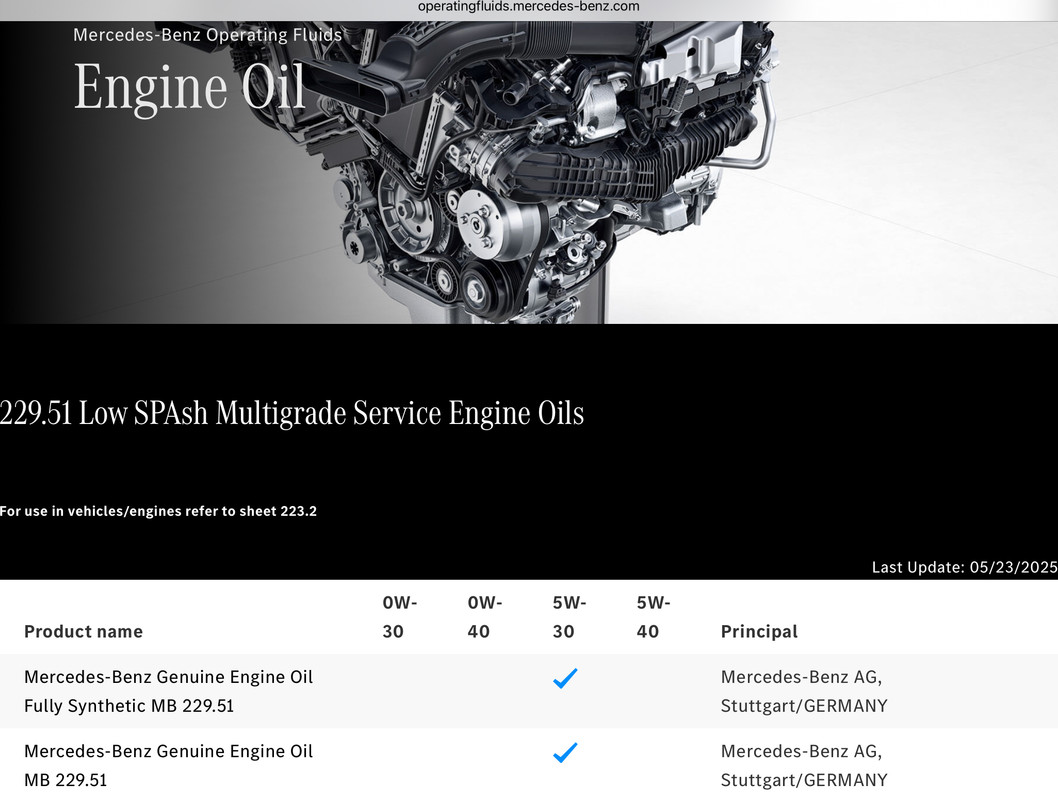Viewport: 1058px width, 800px height.
Task: Click the Principal column header
Action: click(x=759, y=631)
